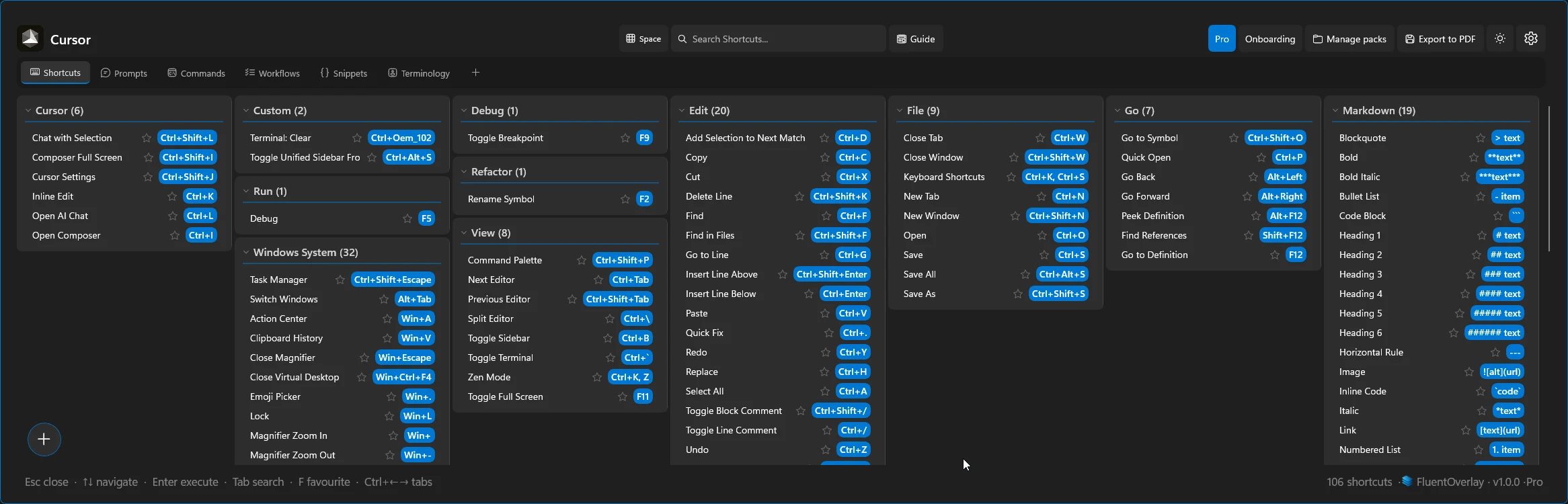The height and width of the screenshot is (504, 1568).
Task: Collapse the Go (7) group
Action: (1118, 111)
